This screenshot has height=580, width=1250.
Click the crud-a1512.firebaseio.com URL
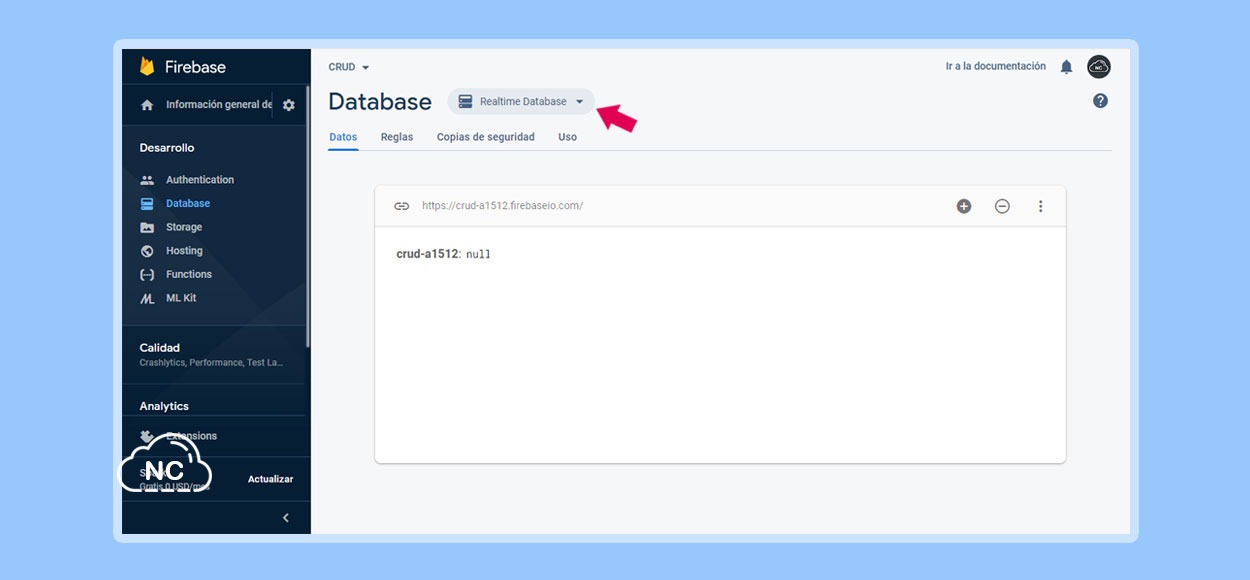502,206
